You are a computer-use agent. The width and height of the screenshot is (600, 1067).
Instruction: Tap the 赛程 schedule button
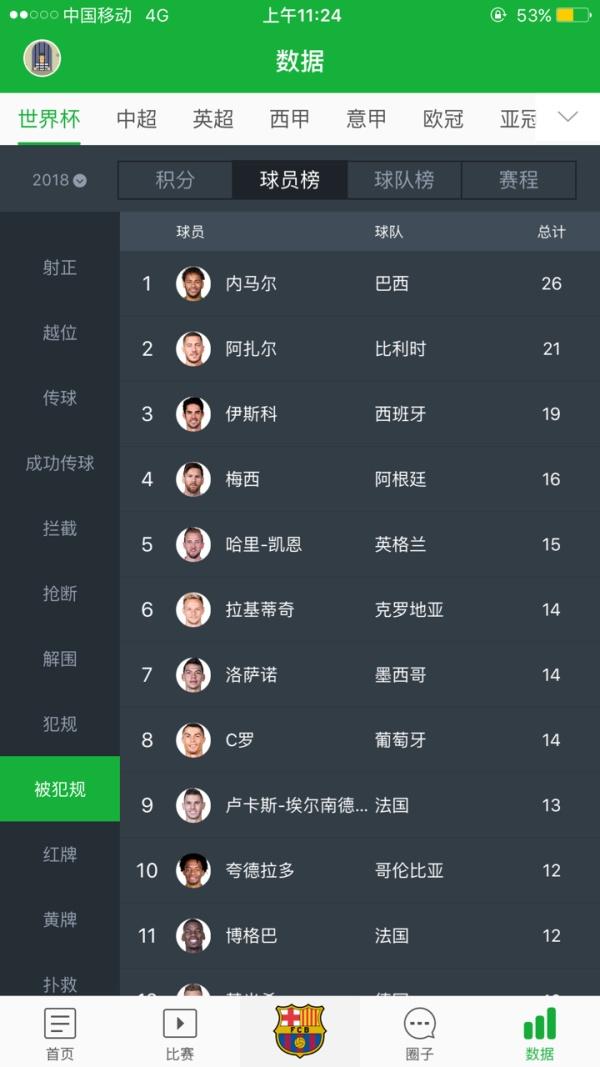[x=519, y=180]
